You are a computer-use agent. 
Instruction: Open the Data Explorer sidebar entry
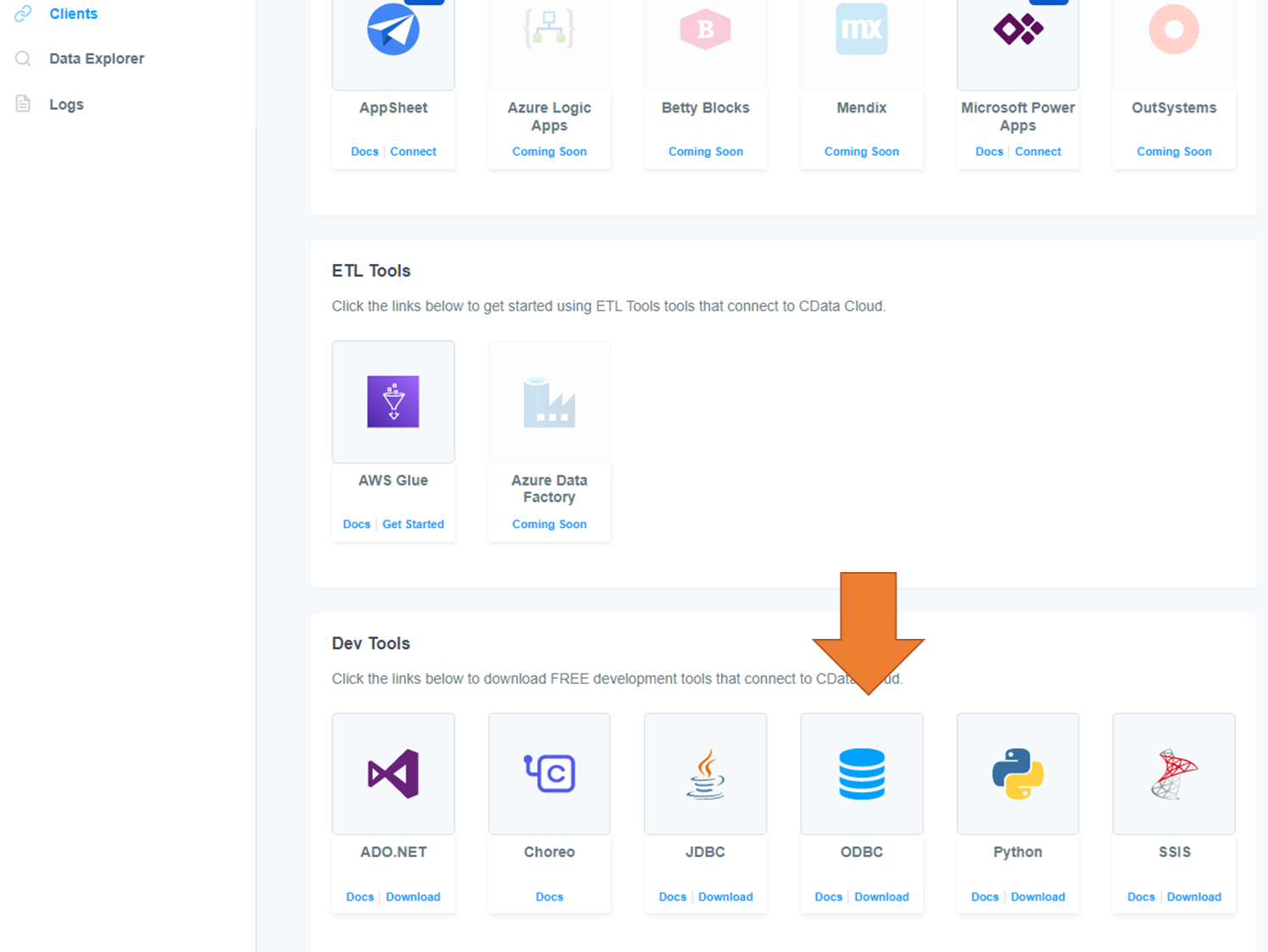[x=96, y=58]
